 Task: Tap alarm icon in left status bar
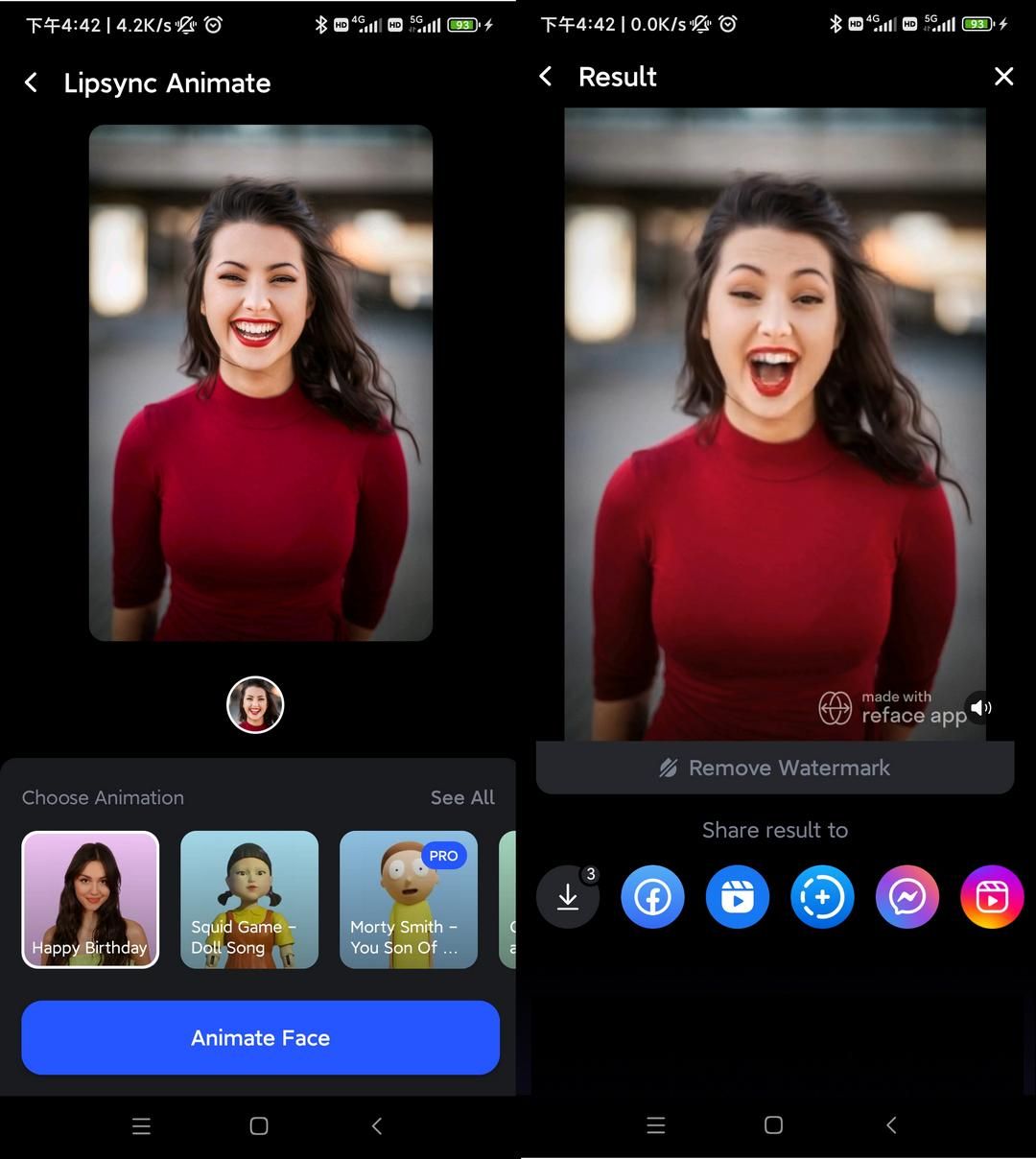(213, 25)
